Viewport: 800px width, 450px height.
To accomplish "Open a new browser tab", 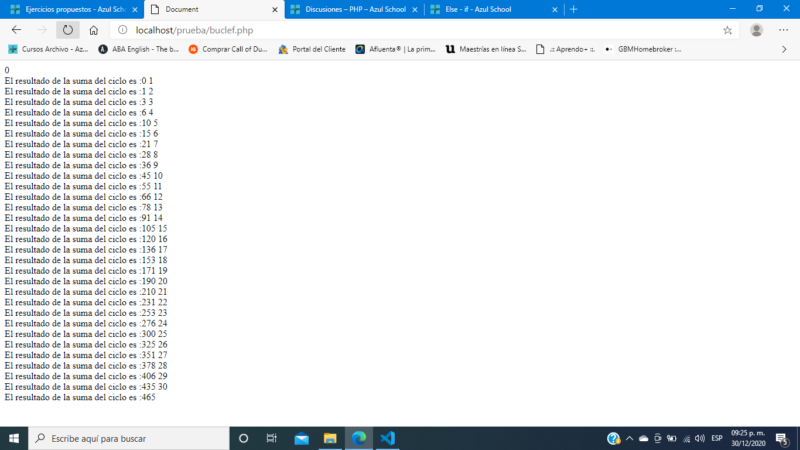I will [x=573, y=9].
